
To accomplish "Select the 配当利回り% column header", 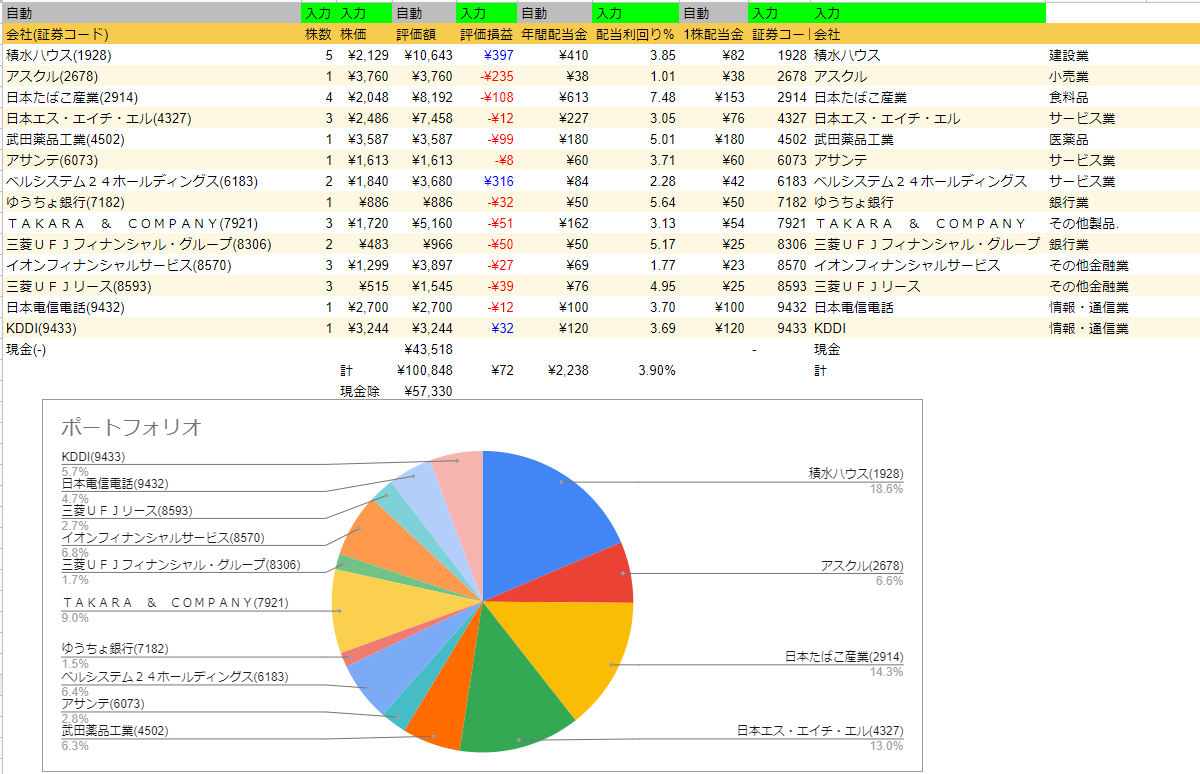I will [x=635, y=35].
